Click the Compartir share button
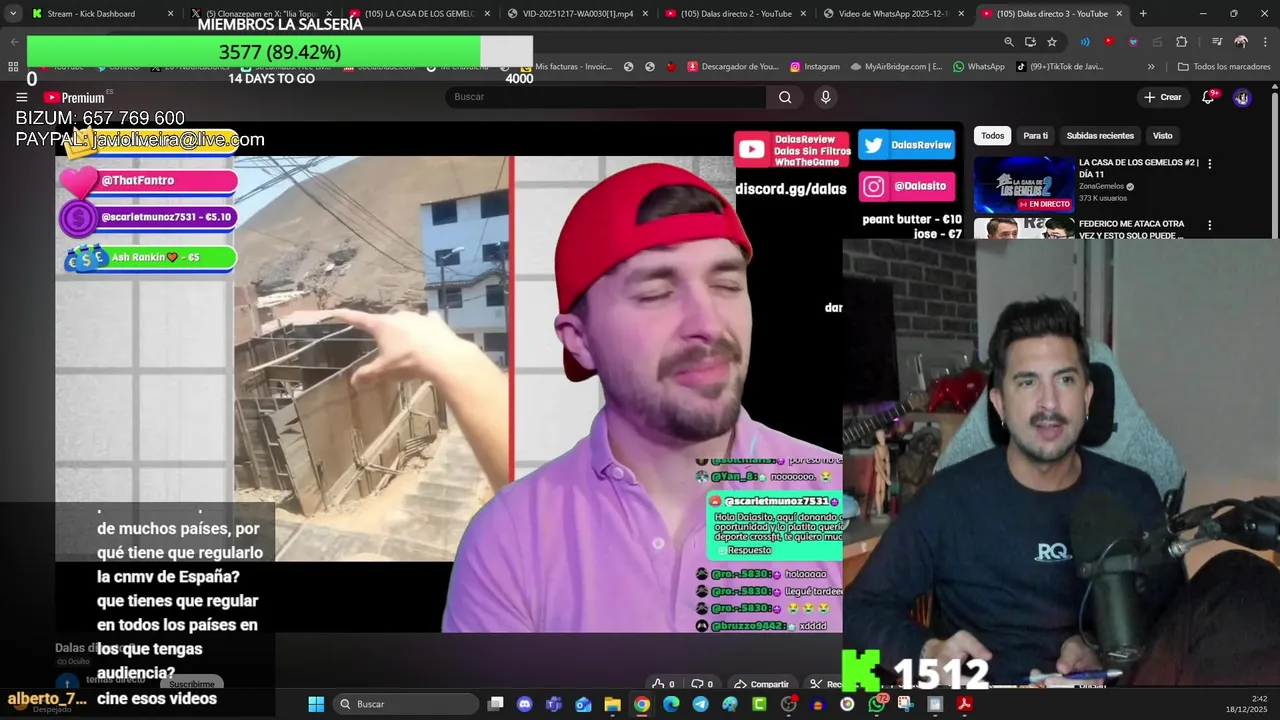 [x=761, y=684]
